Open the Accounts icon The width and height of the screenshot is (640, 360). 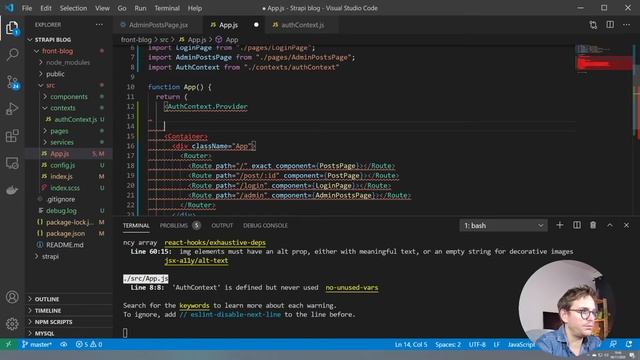point(12,297)
